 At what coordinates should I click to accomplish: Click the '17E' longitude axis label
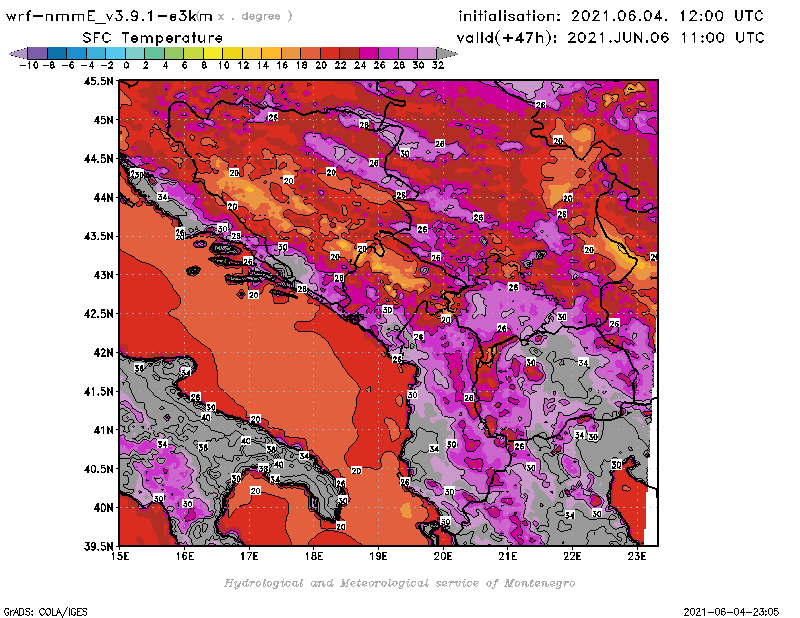pyautogui.click(x=249, y=556)
